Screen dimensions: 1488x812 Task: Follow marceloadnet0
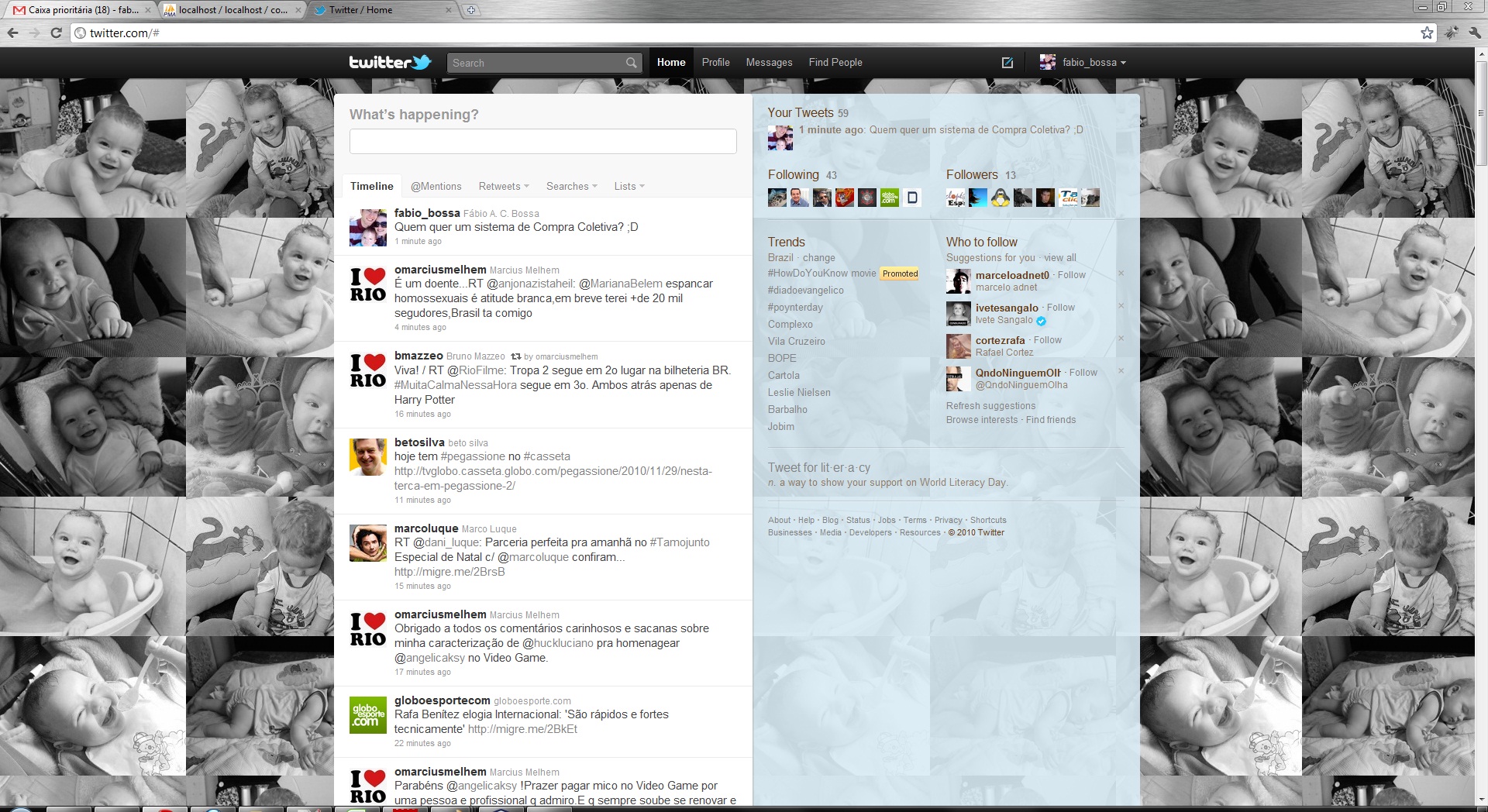(1072, 275)
